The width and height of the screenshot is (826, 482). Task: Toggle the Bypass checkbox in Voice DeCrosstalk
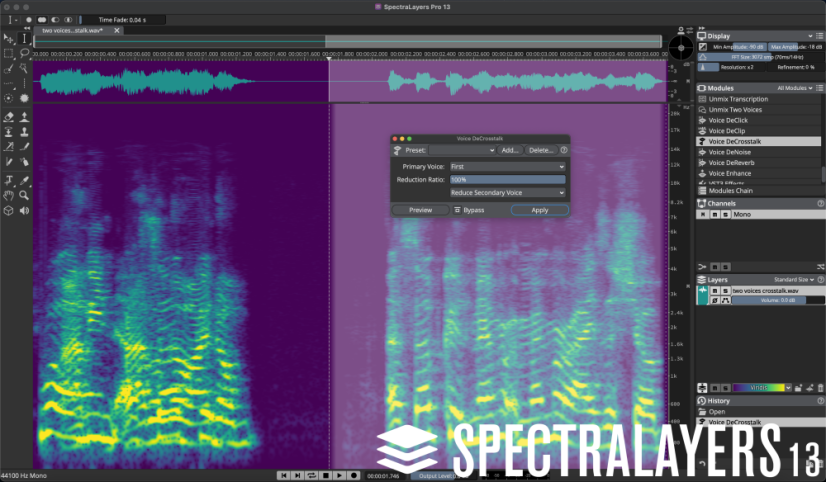(x=457, y=210)
